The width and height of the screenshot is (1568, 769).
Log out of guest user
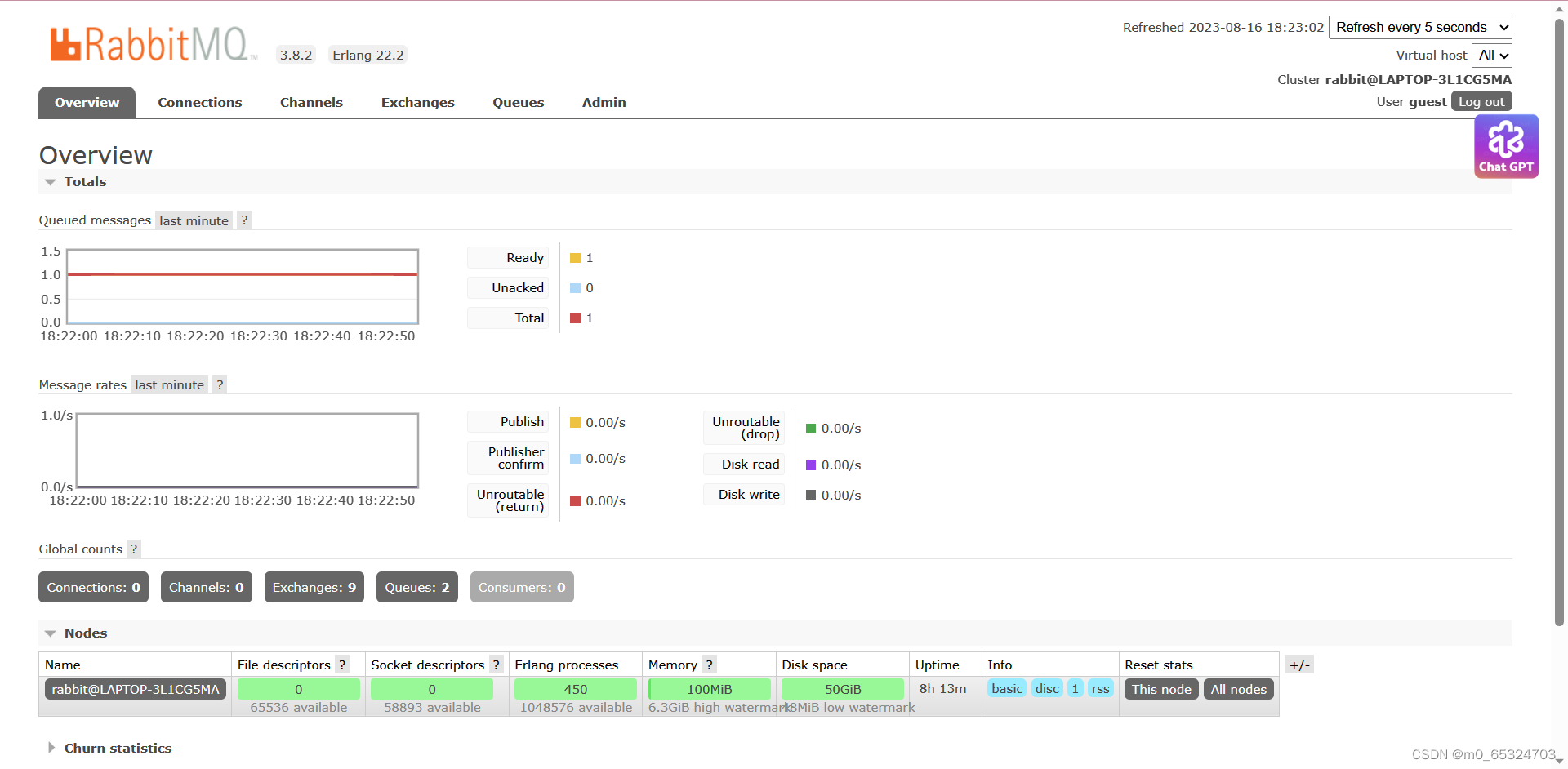tap(1481, 102)
